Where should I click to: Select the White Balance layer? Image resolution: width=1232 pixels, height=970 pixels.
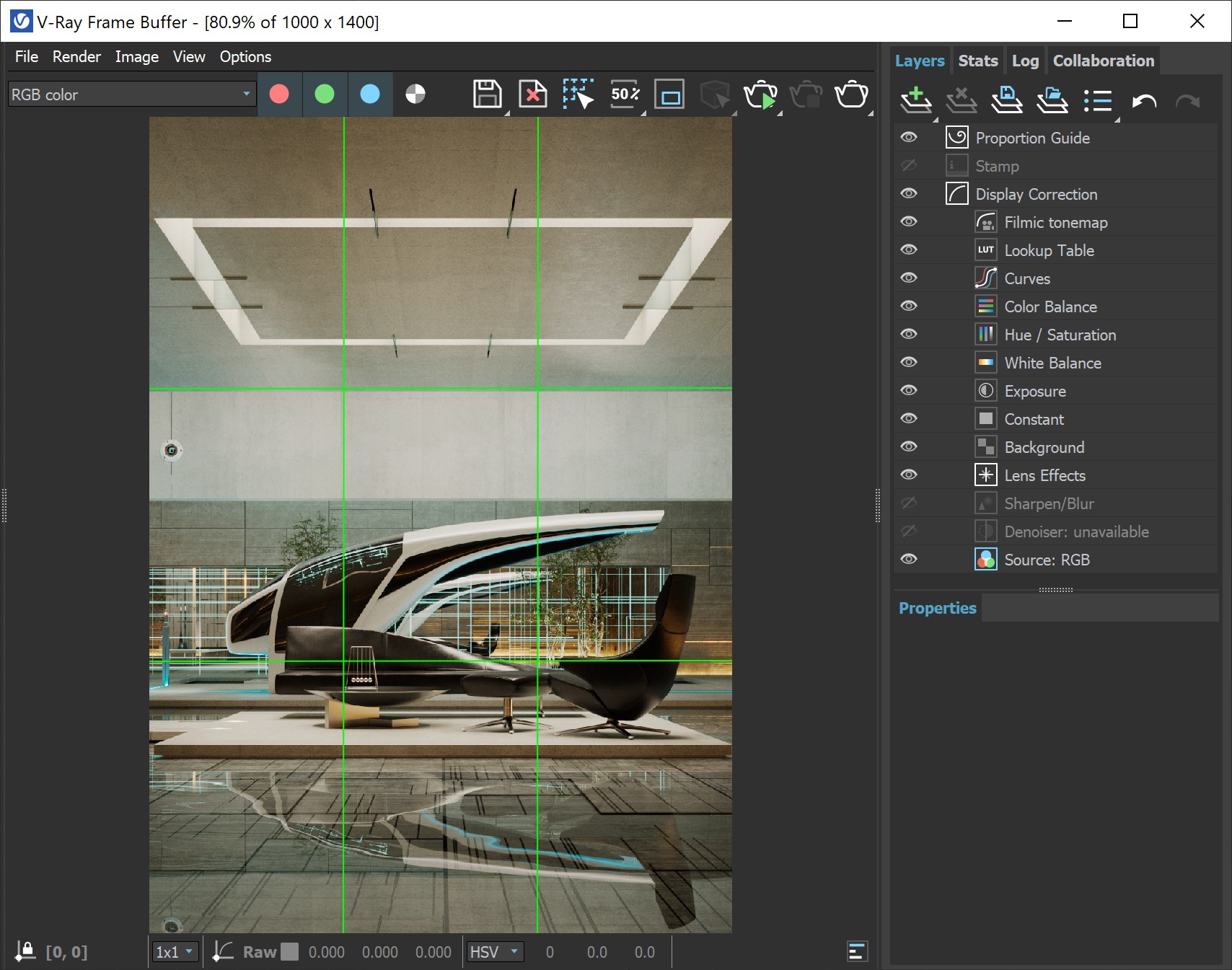coord(1052,363)
